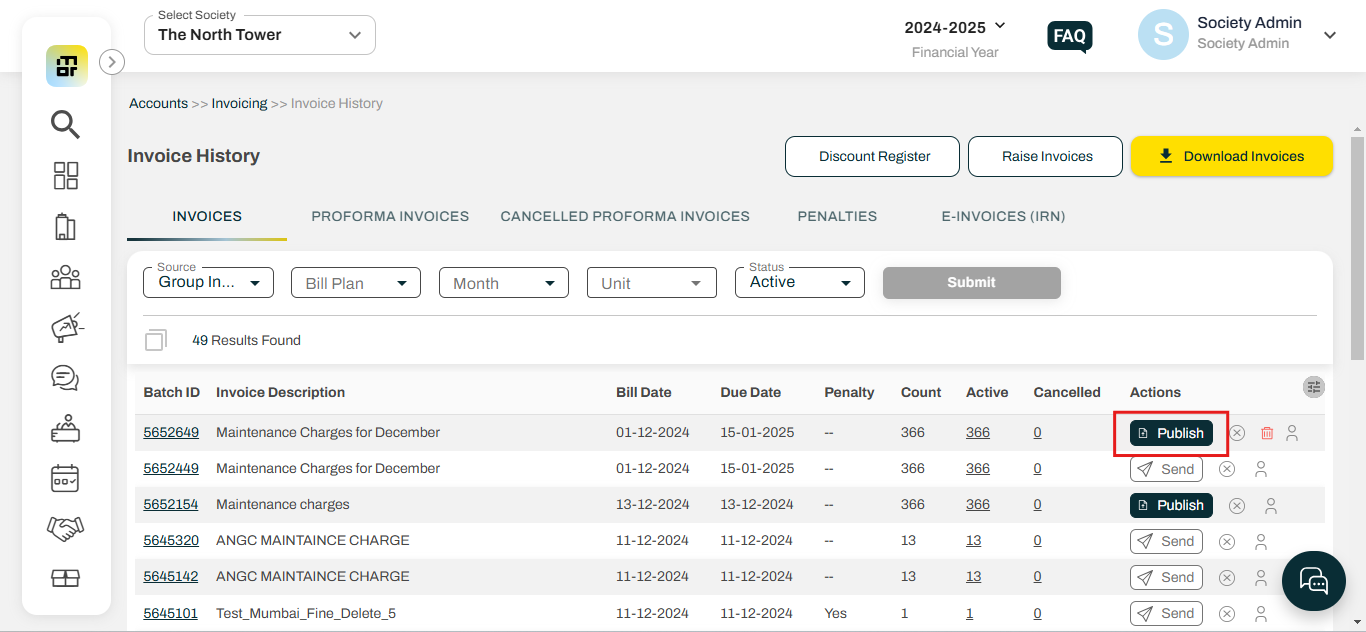Open the chat support bubble icon
Screen dimensions: 1366x632
coord(1313,580)
